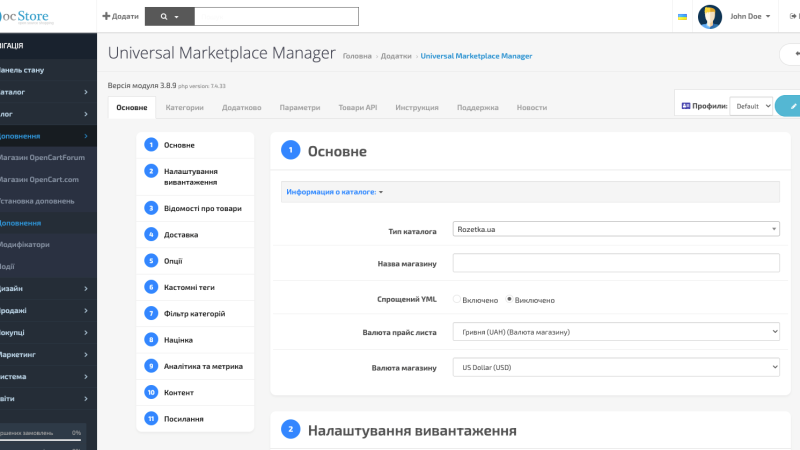
Task: Expand the Продажі sidebar menu
Action: pos(48,310)
